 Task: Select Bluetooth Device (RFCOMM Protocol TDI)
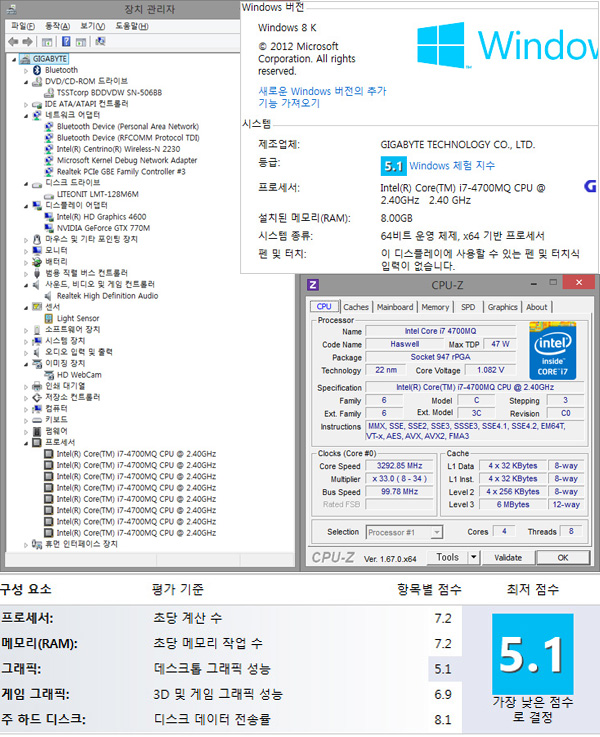tap(128, 138)
